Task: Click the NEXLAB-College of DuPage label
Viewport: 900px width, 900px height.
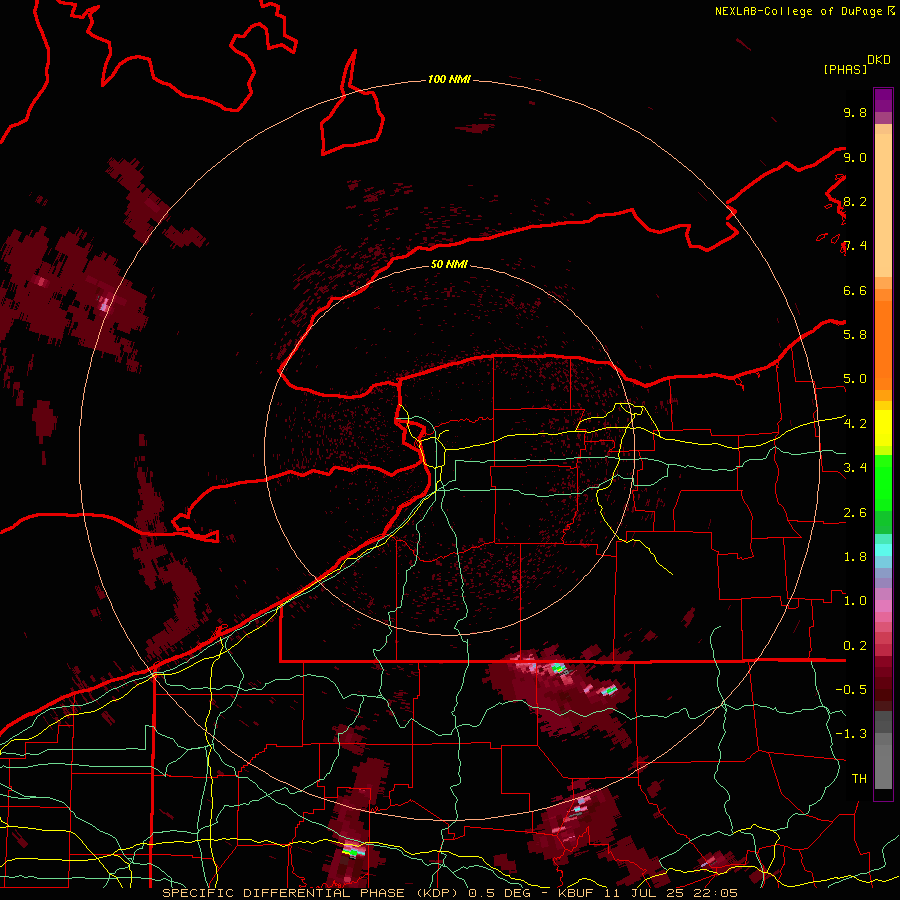Action: [x=798, y=11]
